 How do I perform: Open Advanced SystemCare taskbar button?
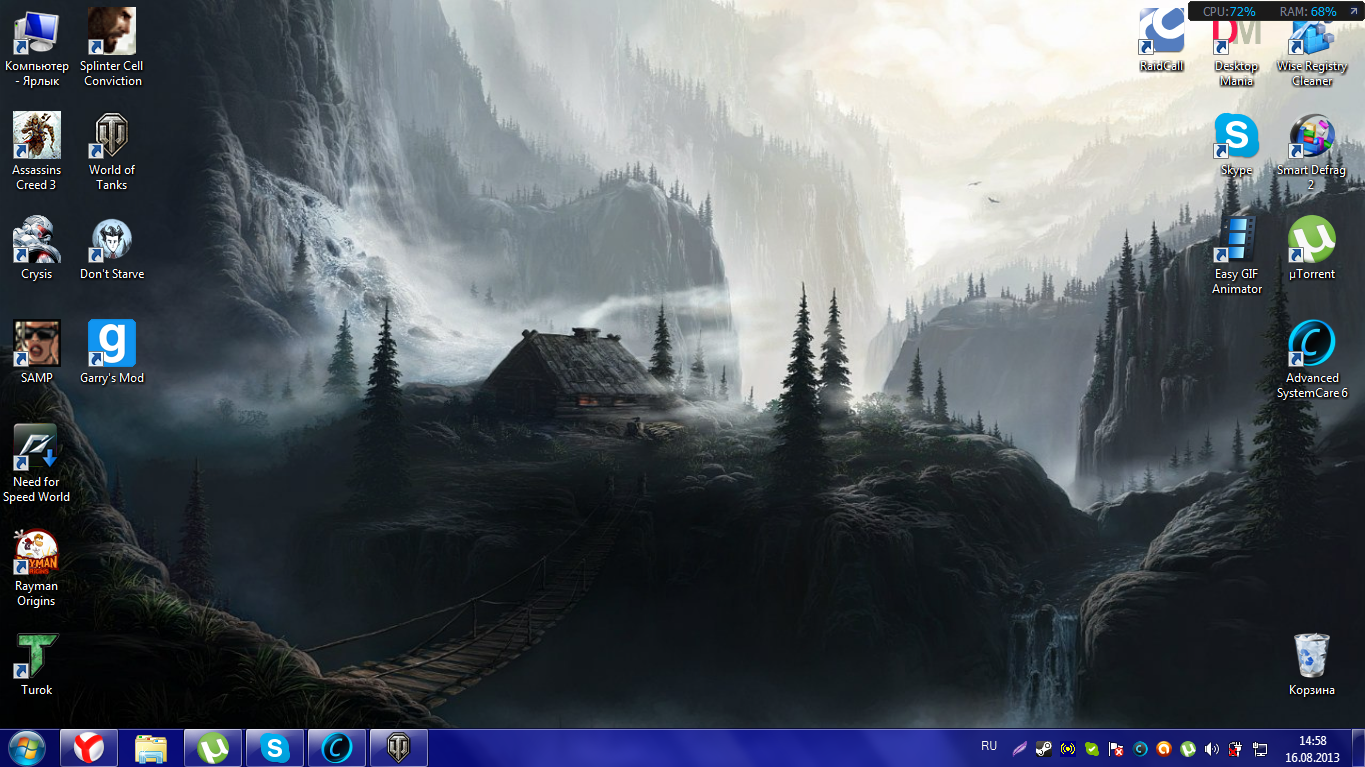[337, 748]
